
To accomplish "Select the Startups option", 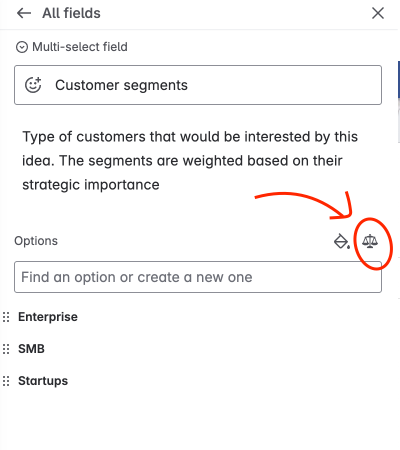I will (x=43, y=381).
